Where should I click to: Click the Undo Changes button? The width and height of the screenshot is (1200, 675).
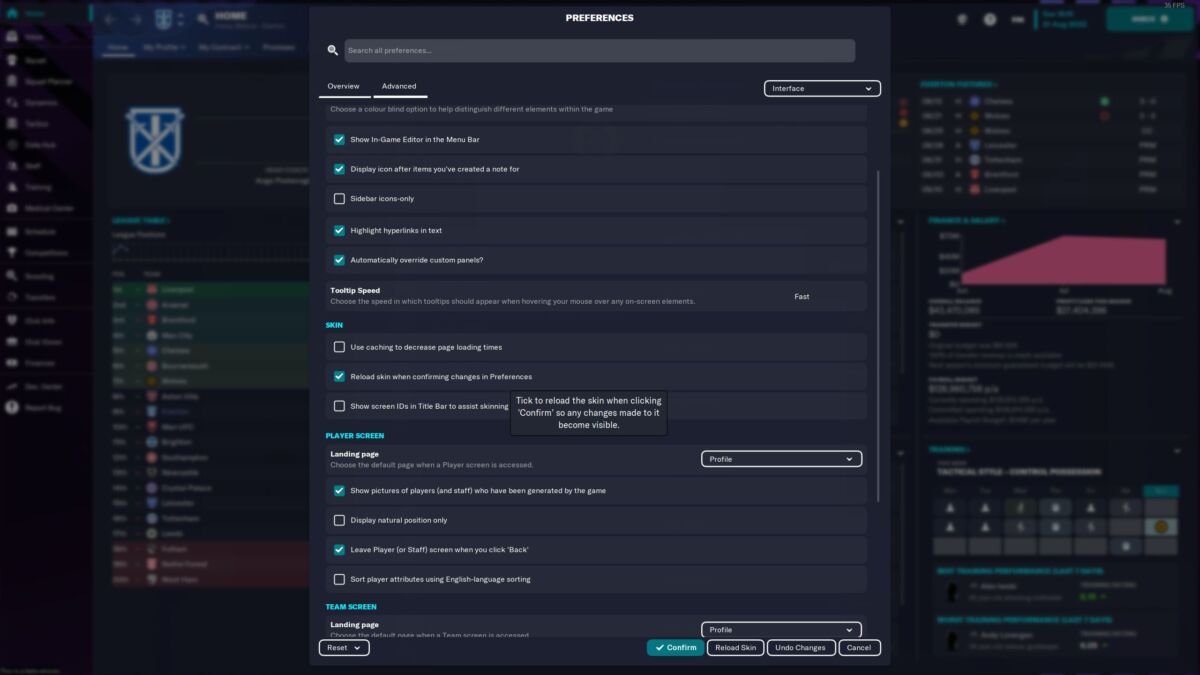tap(801, 647)
